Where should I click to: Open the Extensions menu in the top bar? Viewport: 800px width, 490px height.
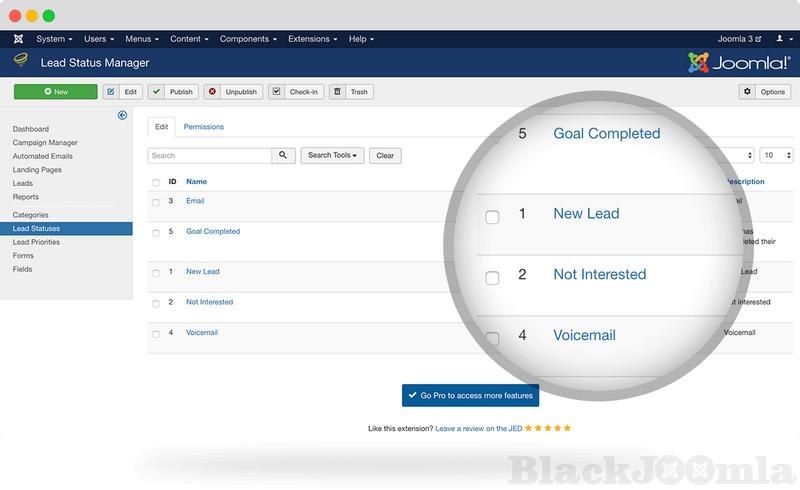pyautogui.click(x=312, y=39)
